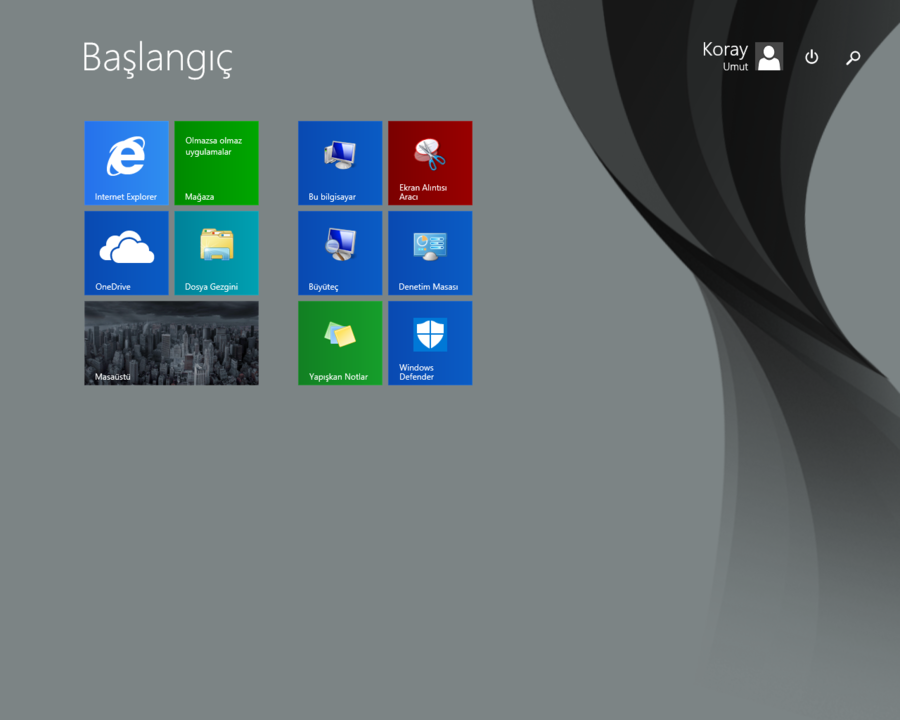
Task: Launch the OneDrive tile
Action: click(126, 253)
